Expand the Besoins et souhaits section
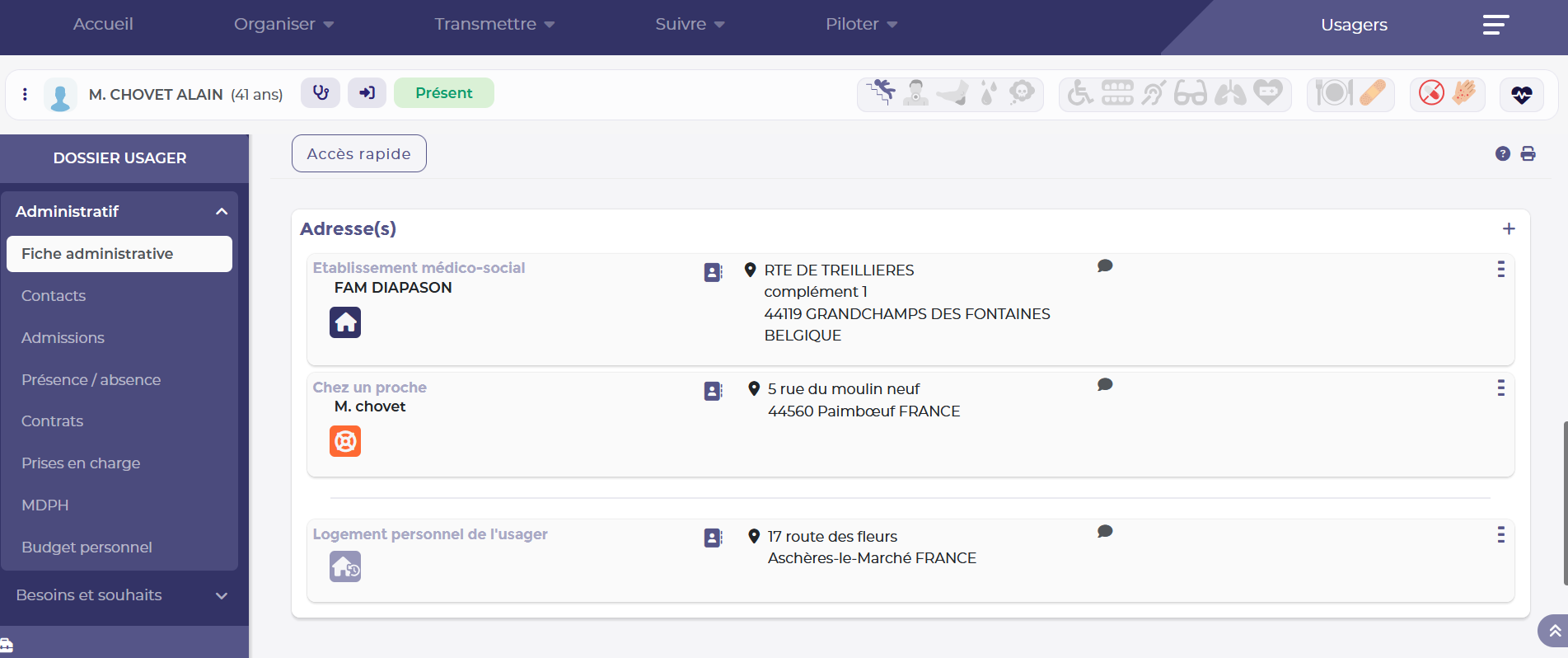 [221, 595]
